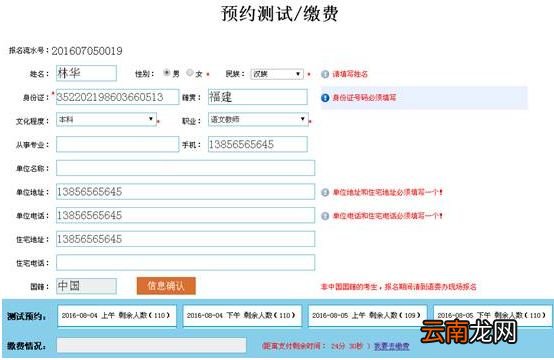Click the 单位电话 input field

[185, 215]
